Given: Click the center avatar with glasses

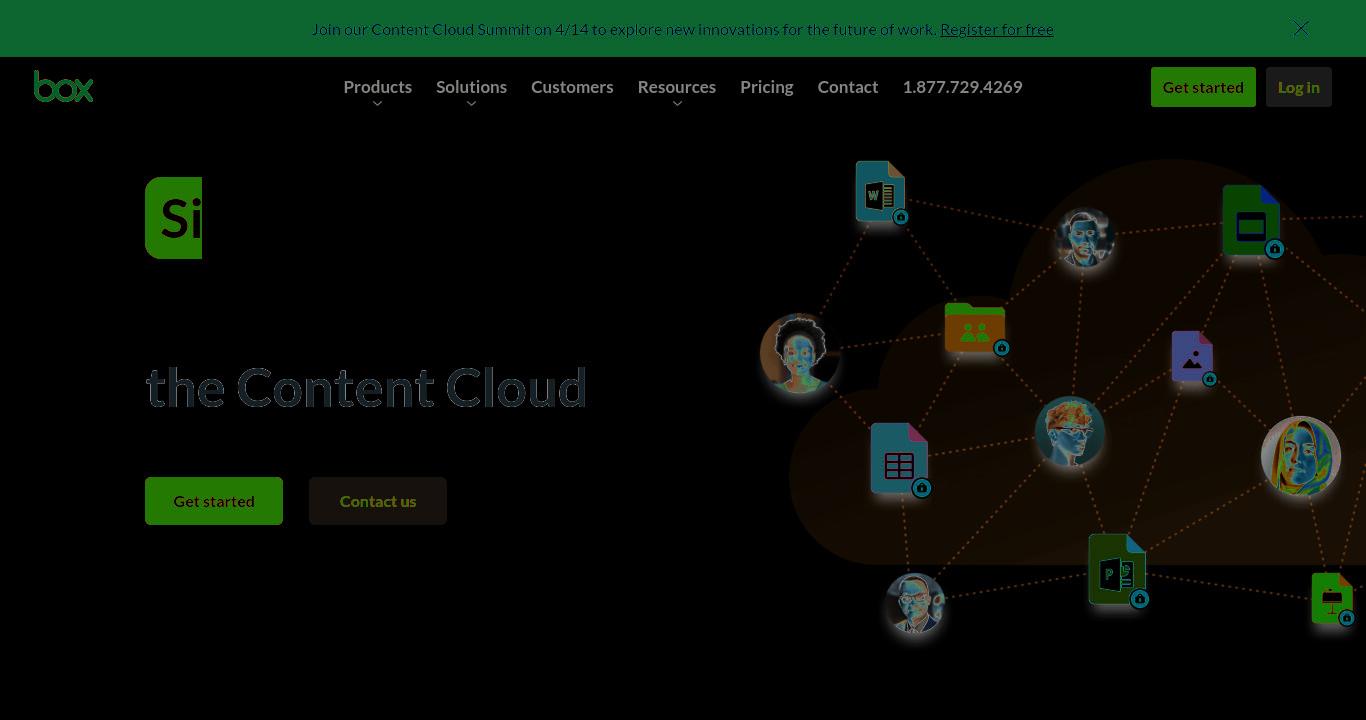Looking at the screenshot, I should point(1070,432).
